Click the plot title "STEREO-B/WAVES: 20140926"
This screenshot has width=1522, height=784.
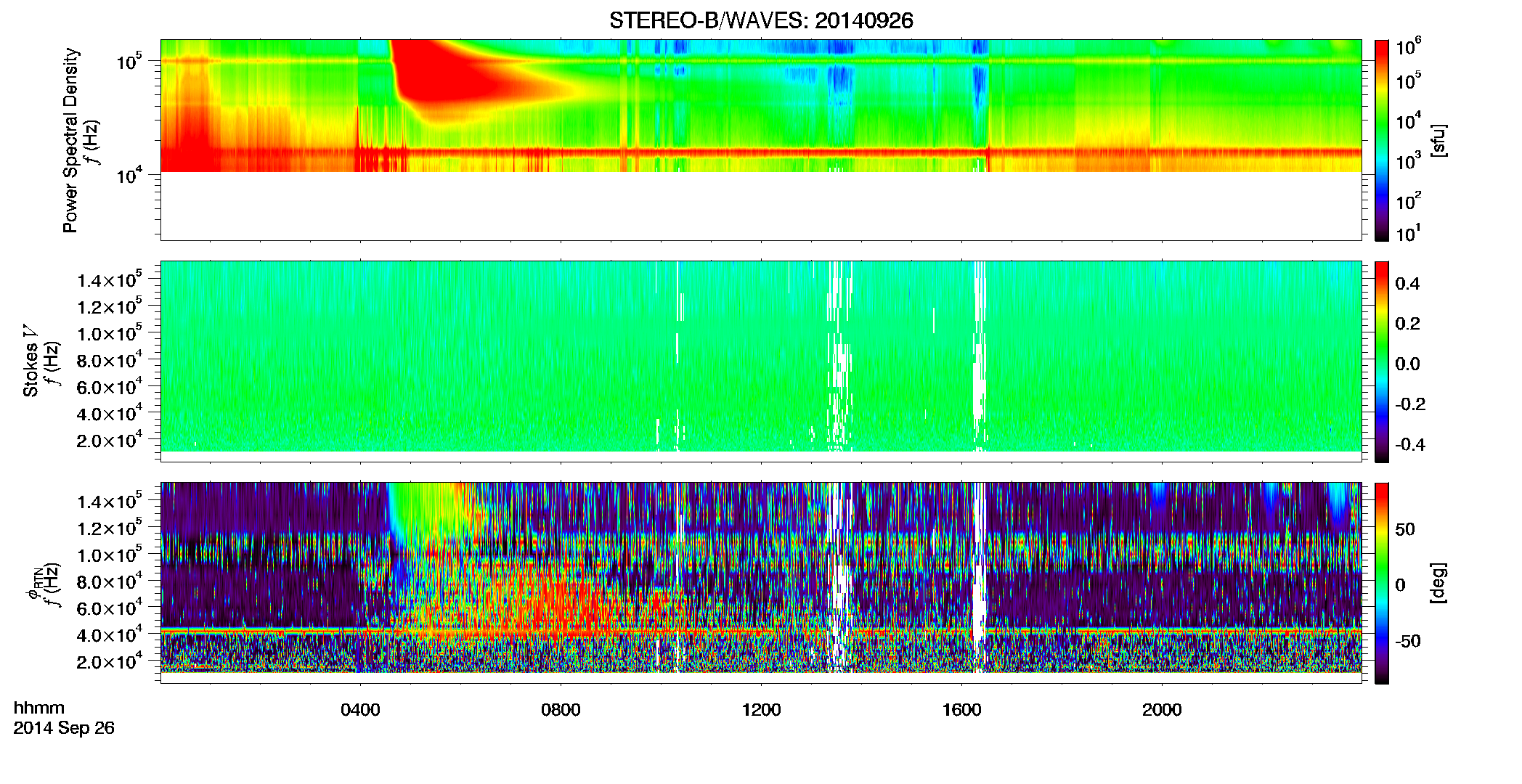coord(761,20)
